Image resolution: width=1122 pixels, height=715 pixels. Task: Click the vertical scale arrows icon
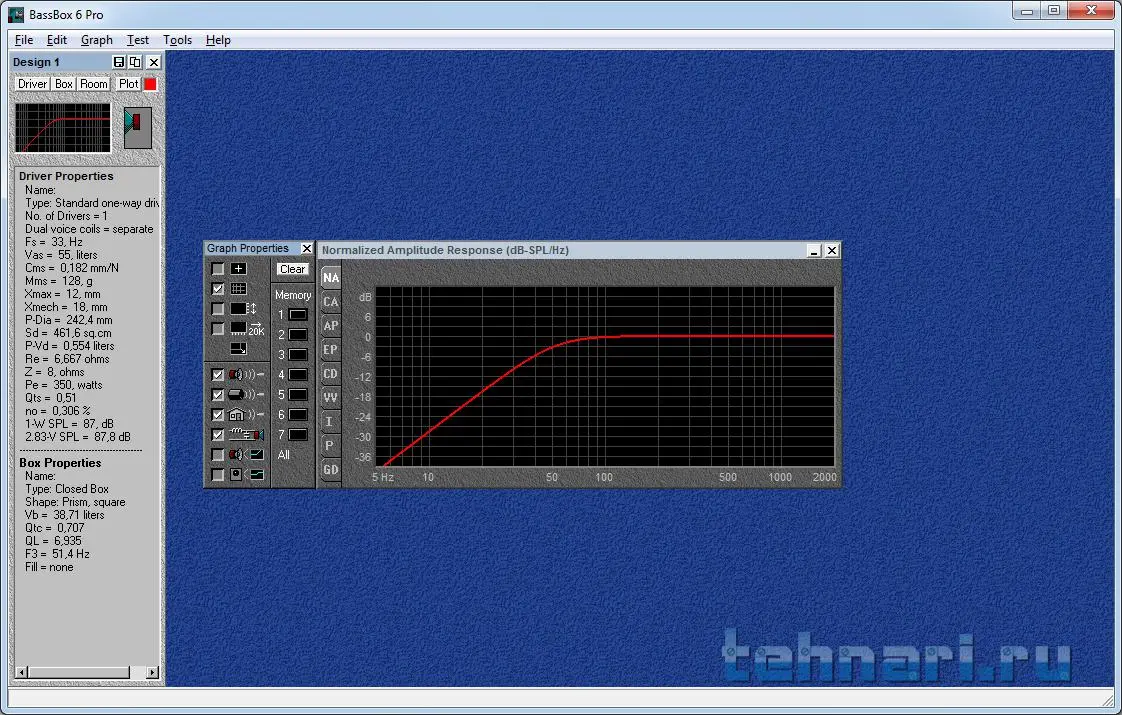[243, 309]
